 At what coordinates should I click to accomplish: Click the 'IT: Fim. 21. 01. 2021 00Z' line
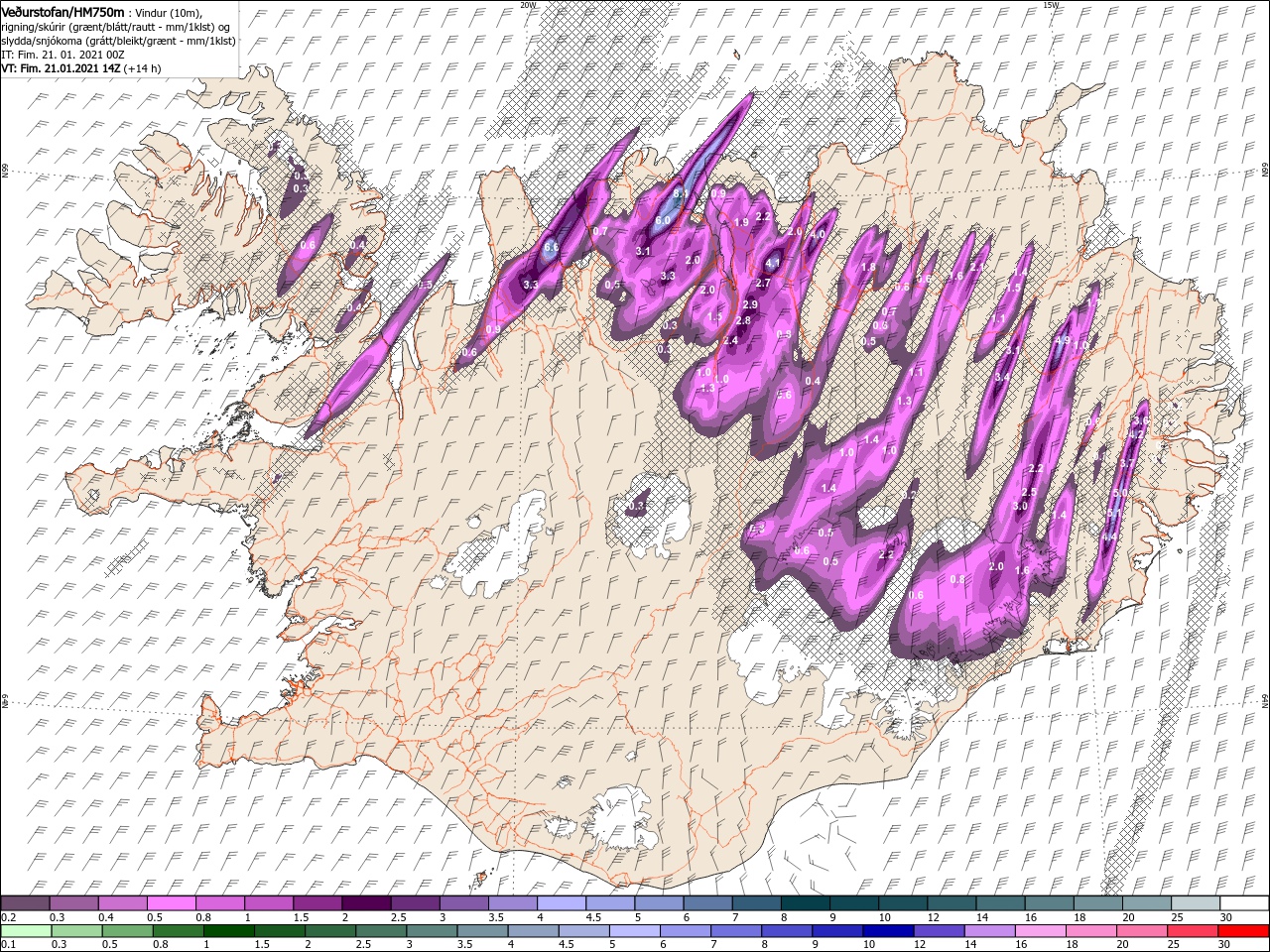click(63, 55)
